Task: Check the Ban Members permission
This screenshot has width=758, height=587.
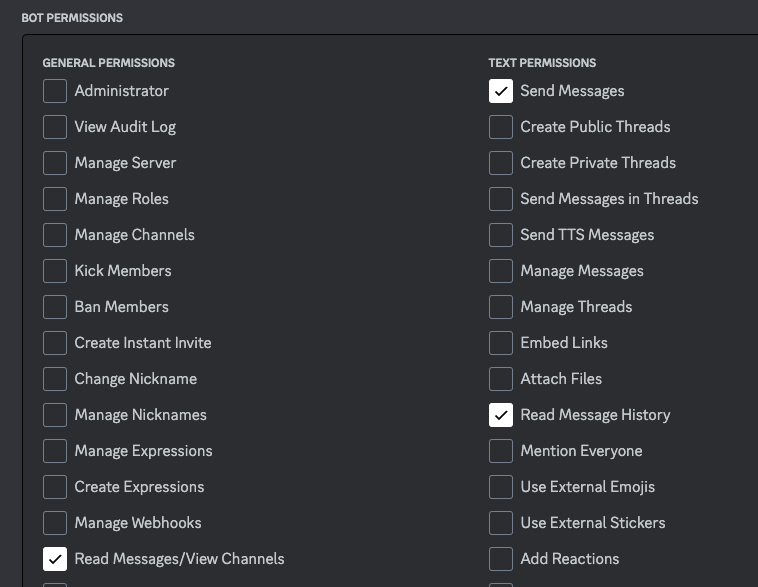Action: coord(55,307)
